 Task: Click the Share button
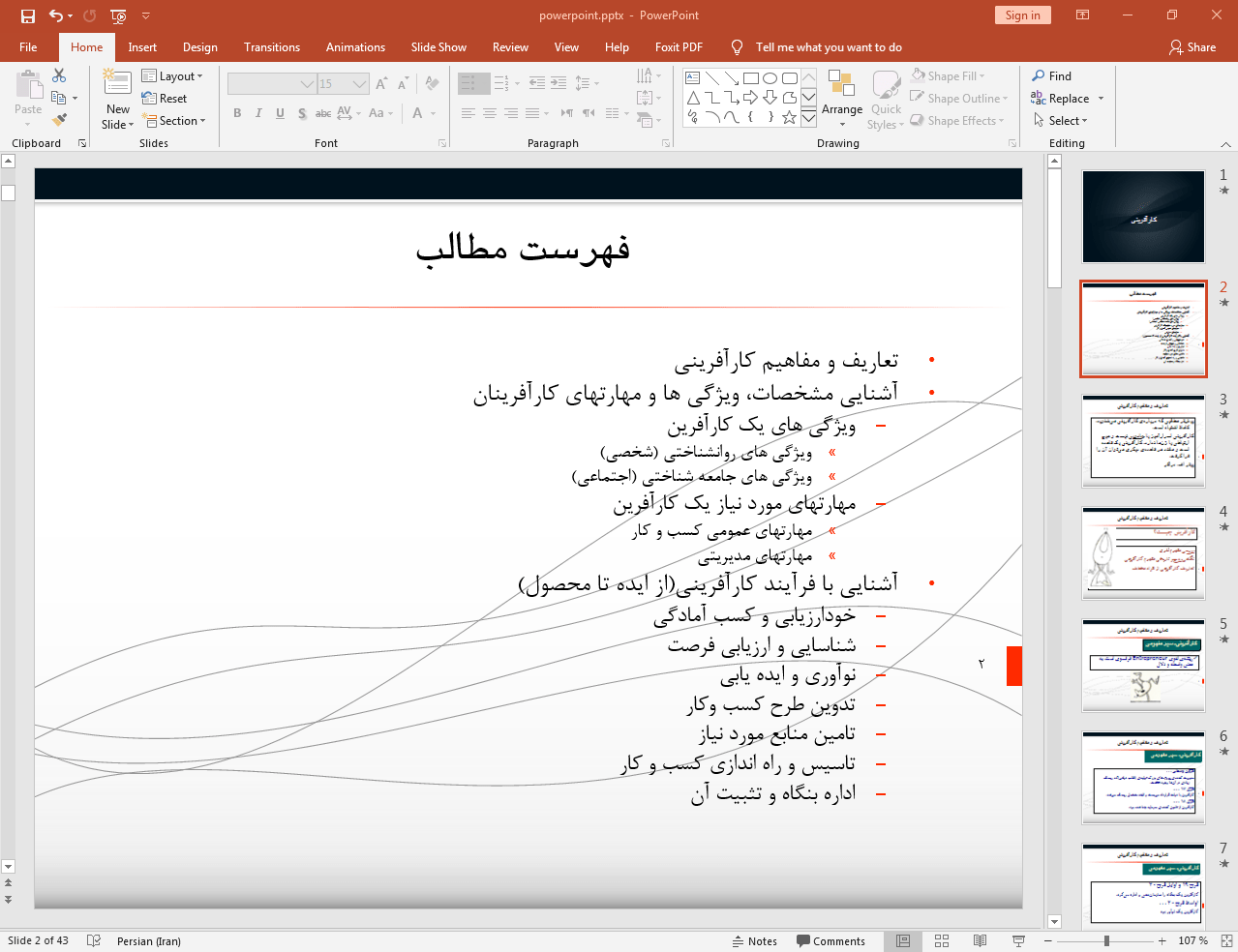point(1193,46)
